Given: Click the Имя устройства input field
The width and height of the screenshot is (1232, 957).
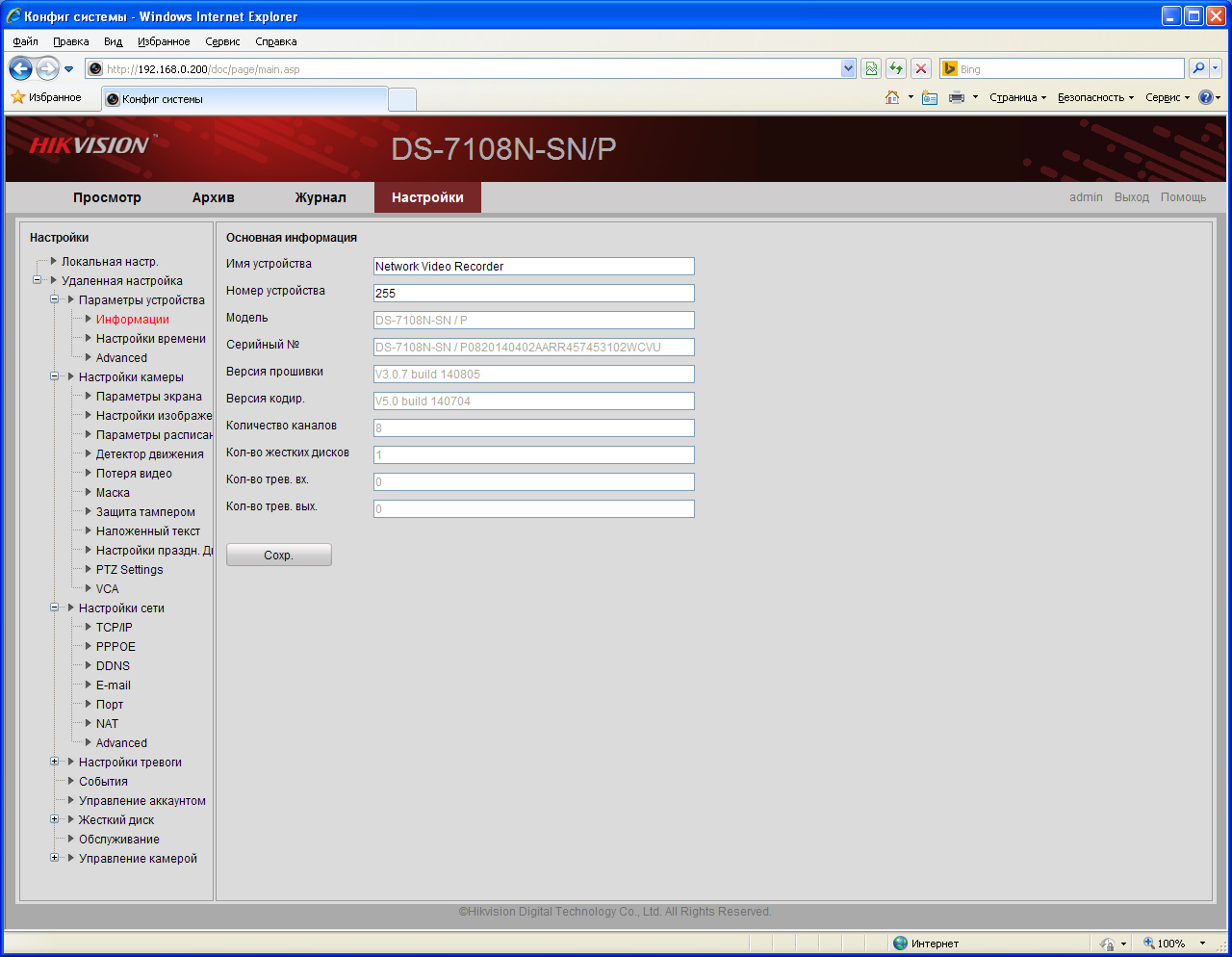Looking at the screenshot, I should (x=534, y=267).
